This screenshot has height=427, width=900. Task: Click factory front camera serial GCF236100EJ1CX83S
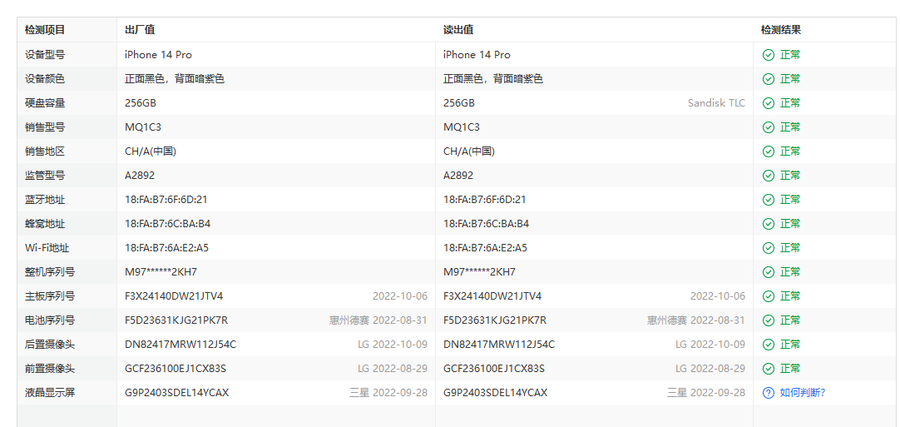[176, 368]
